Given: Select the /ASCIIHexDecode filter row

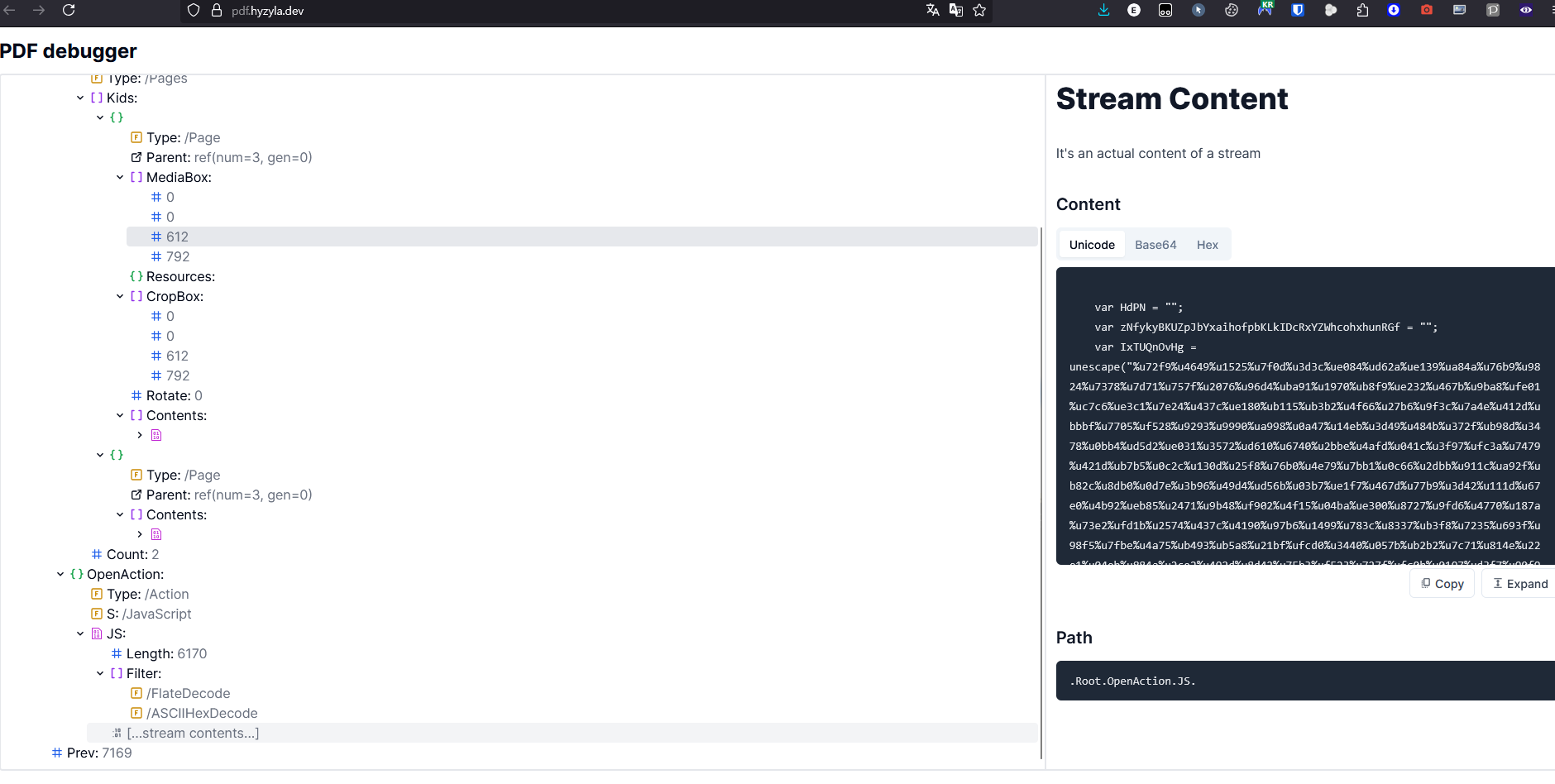Looking at the screenshot, I should point(582,713).
